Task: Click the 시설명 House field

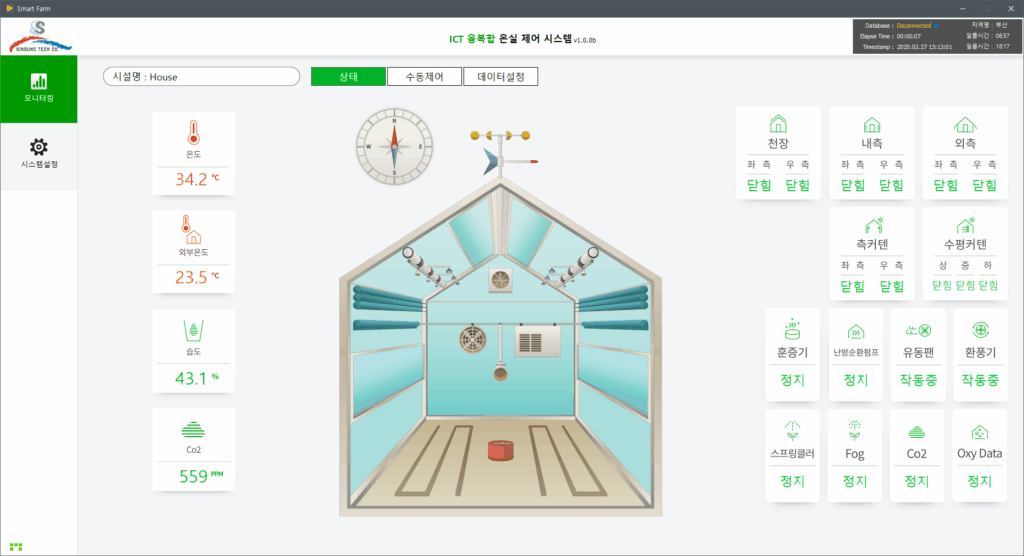Action: click(201, 76)
